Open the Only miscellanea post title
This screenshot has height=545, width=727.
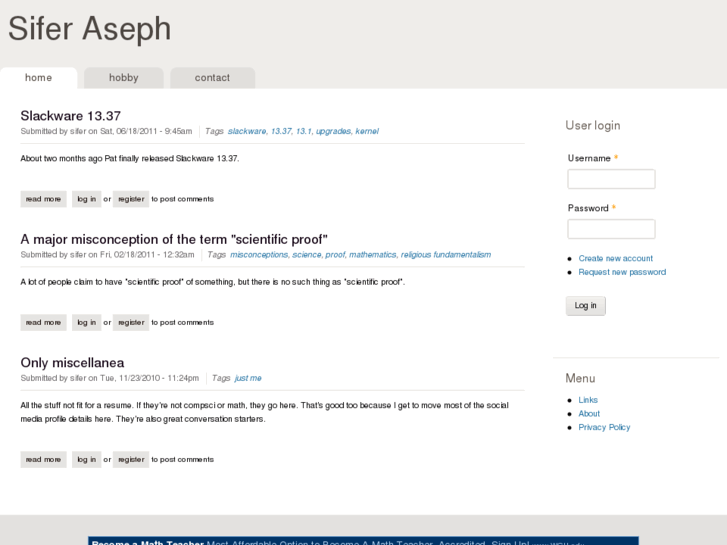[72, 363]
